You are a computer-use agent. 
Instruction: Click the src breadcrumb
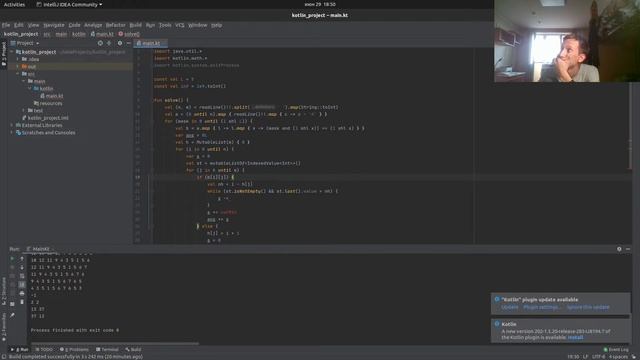point(47,34)
